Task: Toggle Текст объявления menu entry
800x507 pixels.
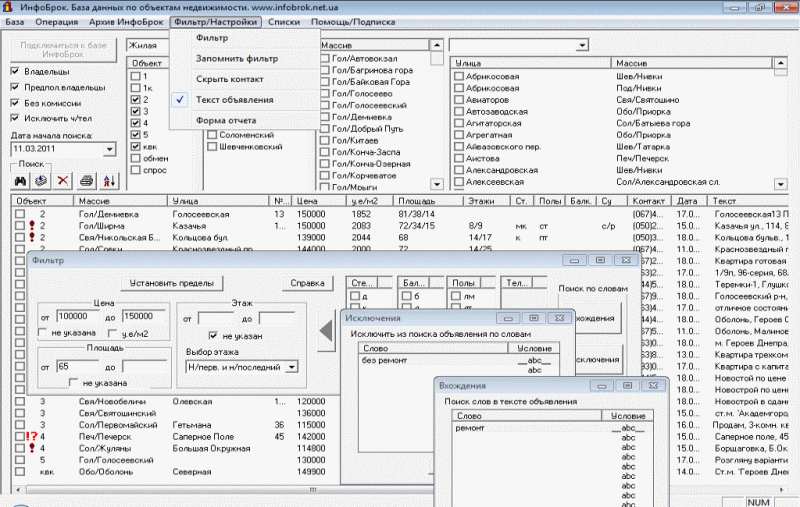Action: [244, 99]
